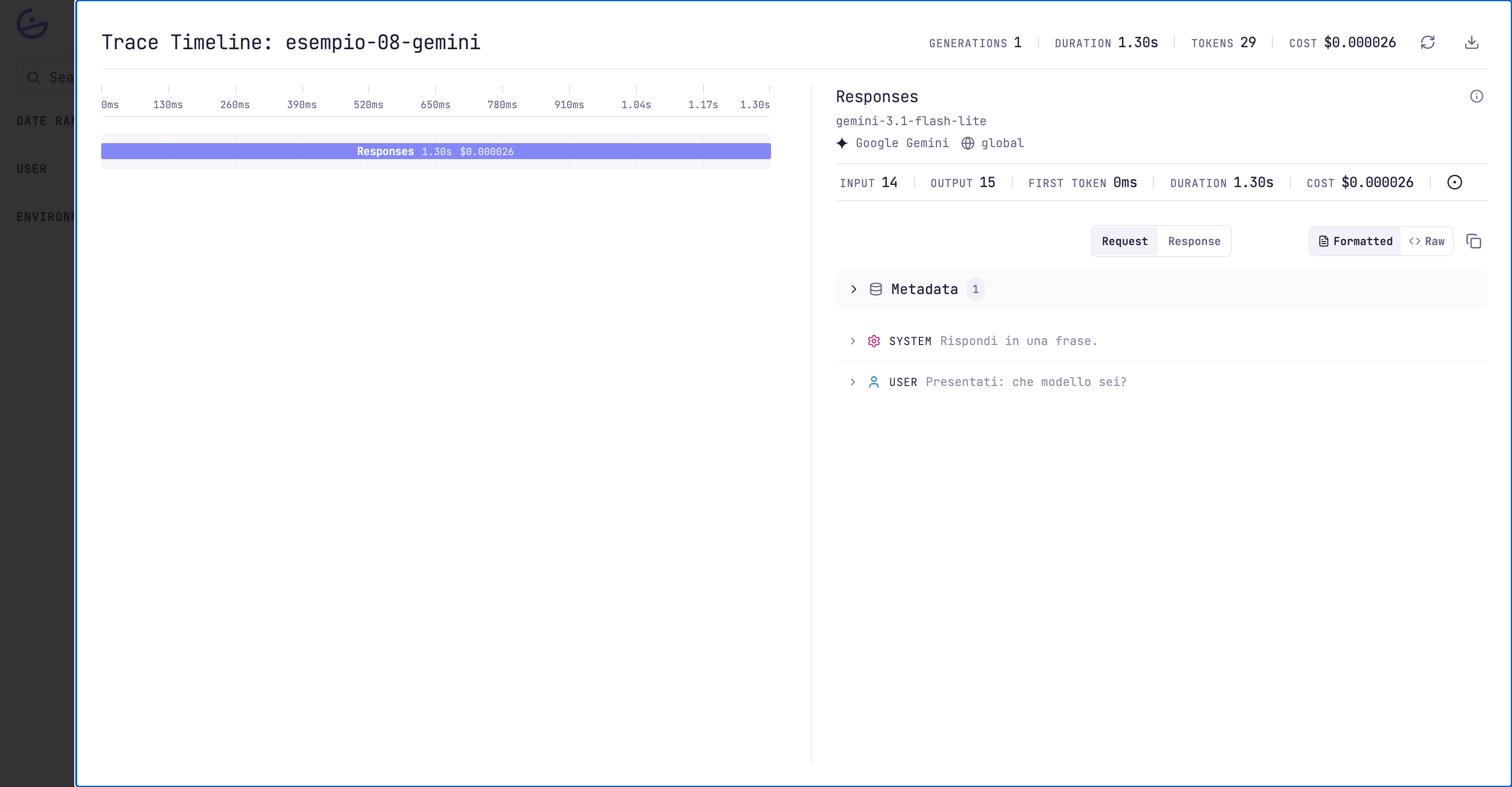Click the Metadata database icon
Screen dimensions: 1512x787
[x=876, y=289]
